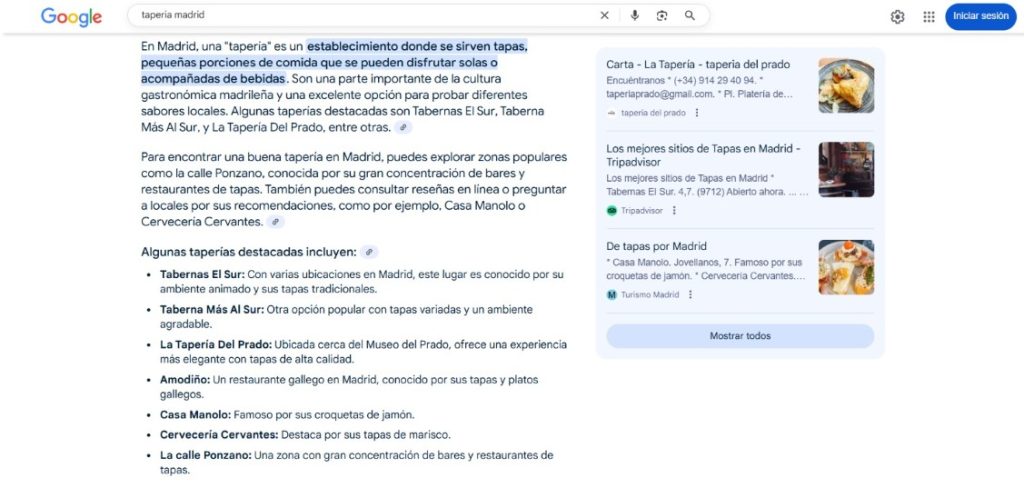Image resolution: width=1024 pixels, height=498 pixels.
Task: Open source link icon after 'entre otras.'
Action: (404, 127)
